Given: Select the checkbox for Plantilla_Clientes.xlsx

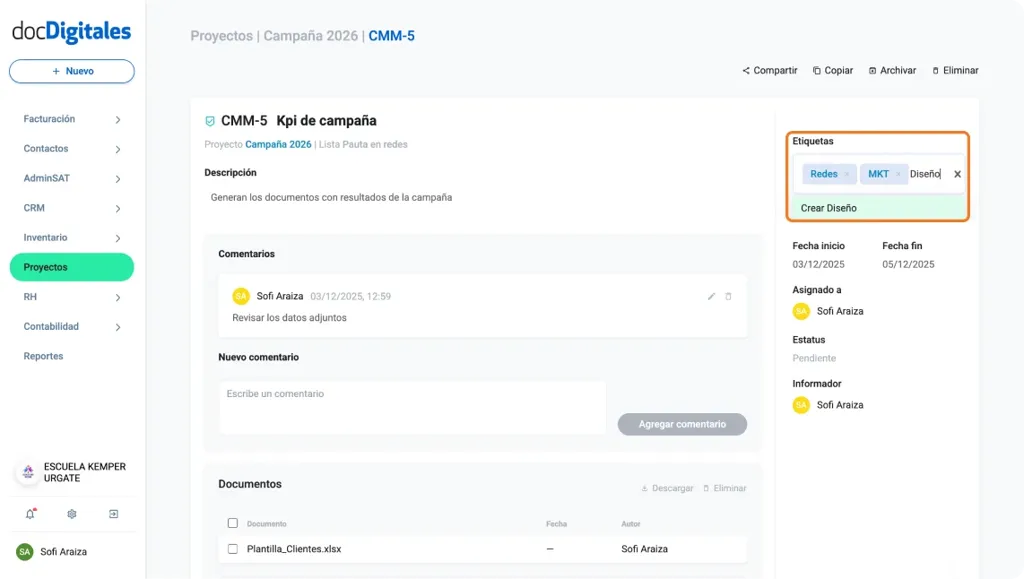Looking at the screenshot, I should [233, 548].
